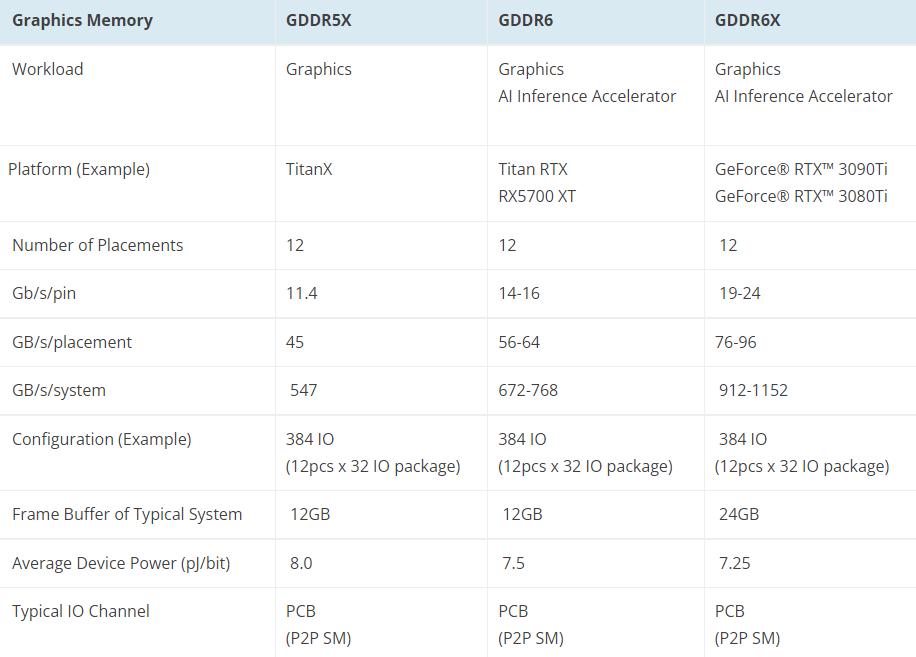Select the "GDDR6X" column header
Image resolution: width=916 pixels, height=657 pixels.
coord(747,20)
